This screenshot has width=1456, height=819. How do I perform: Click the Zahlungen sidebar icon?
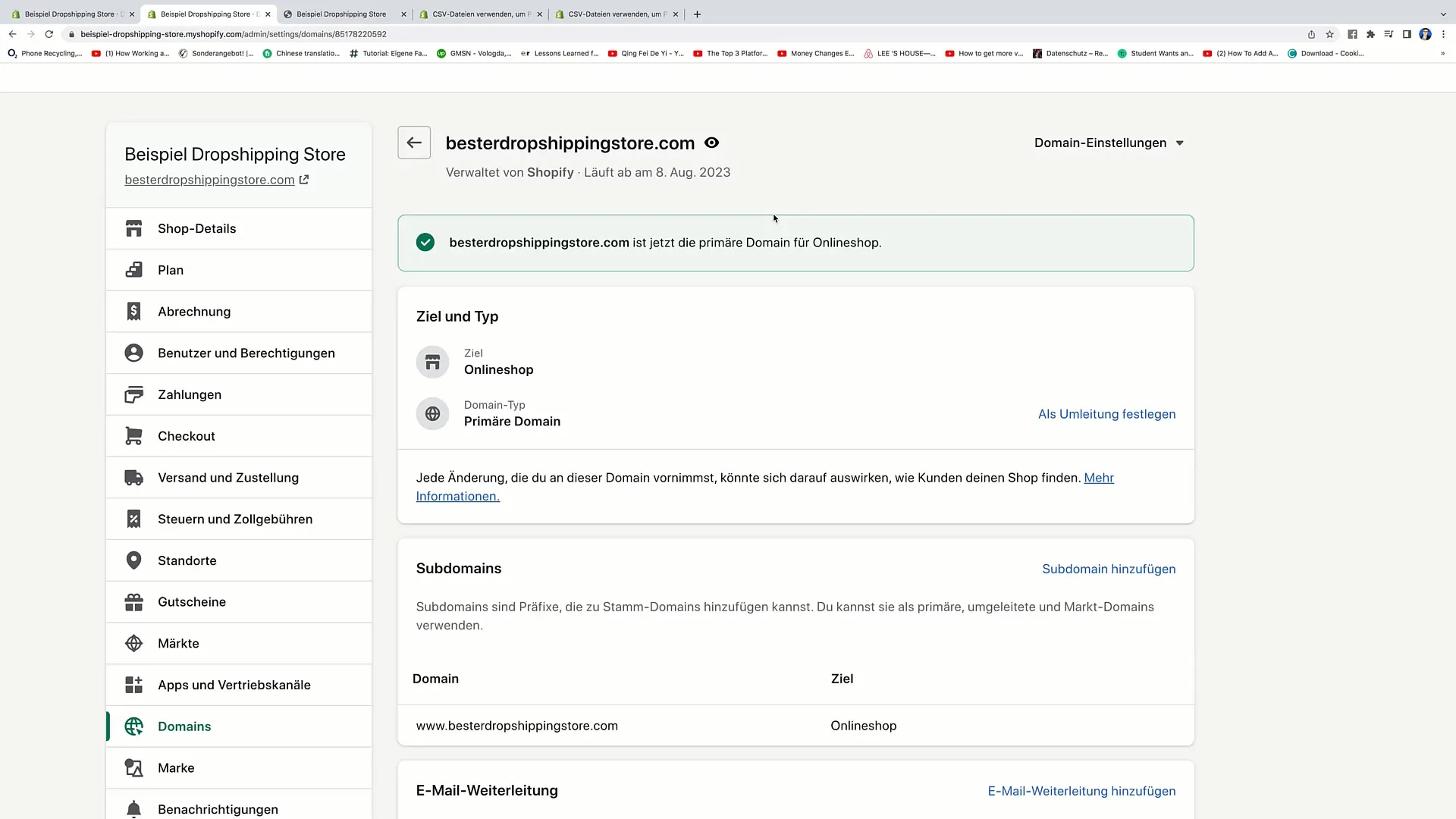135,394
